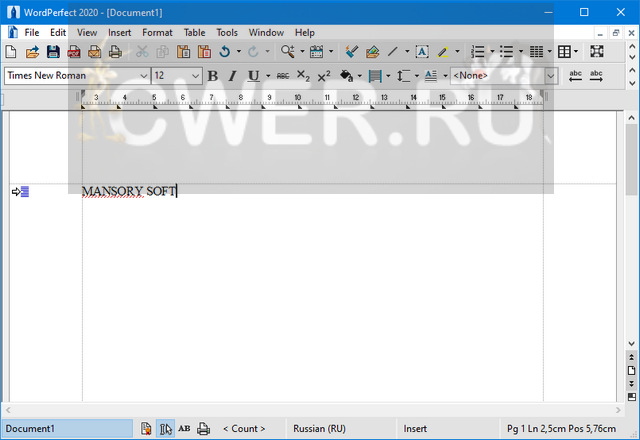This screenshot has height=440, width=640.
Task: Click the < Count > status bar button
Action: coord(244,428)
